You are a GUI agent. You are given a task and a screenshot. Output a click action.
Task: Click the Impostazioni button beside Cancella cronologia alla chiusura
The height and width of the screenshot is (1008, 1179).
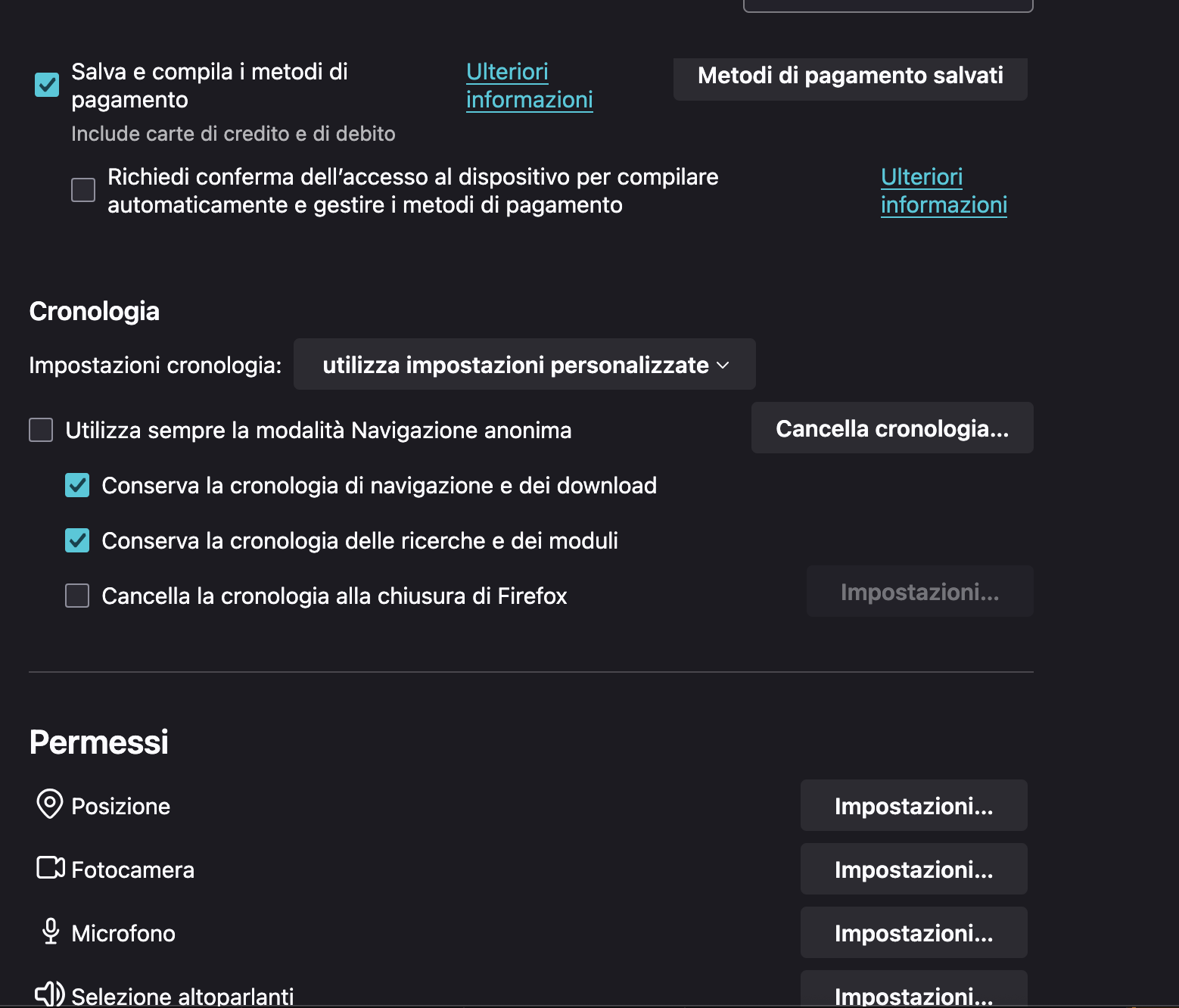click(x=919, y=592)
